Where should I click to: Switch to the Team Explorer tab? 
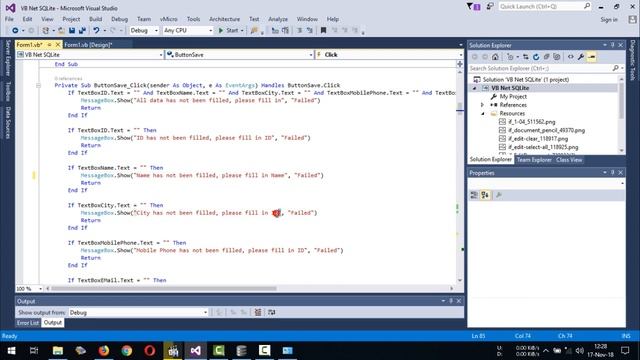click(x=534, y=160)
